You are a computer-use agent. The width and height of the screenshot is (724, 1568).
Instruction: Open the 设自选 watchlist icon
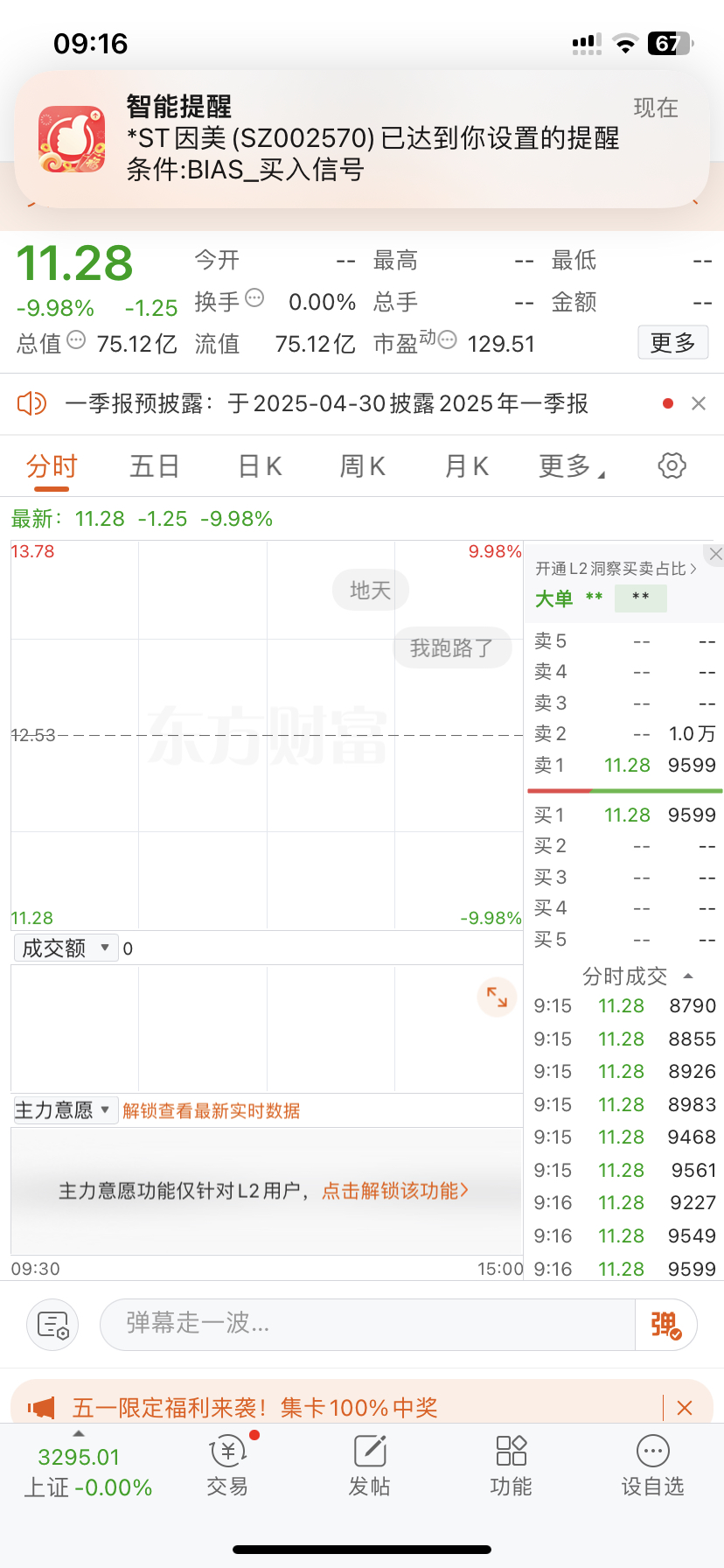pyautogui.click(x=653, y=1466)
